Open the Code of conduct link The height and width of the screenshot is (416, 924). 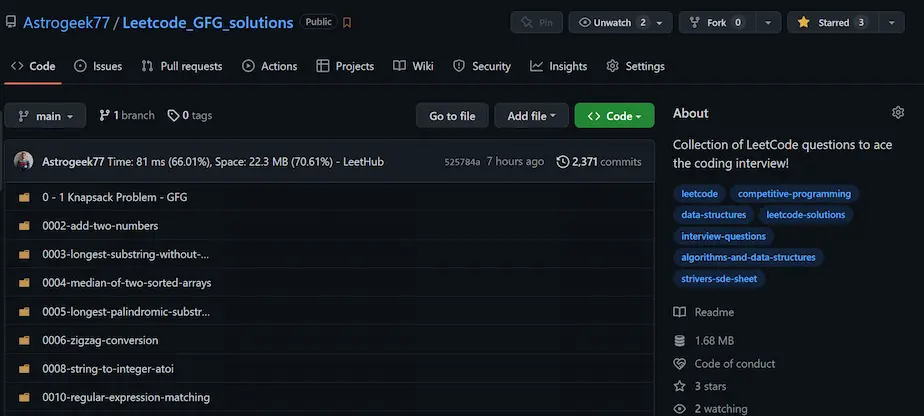[x=735, y=364]
